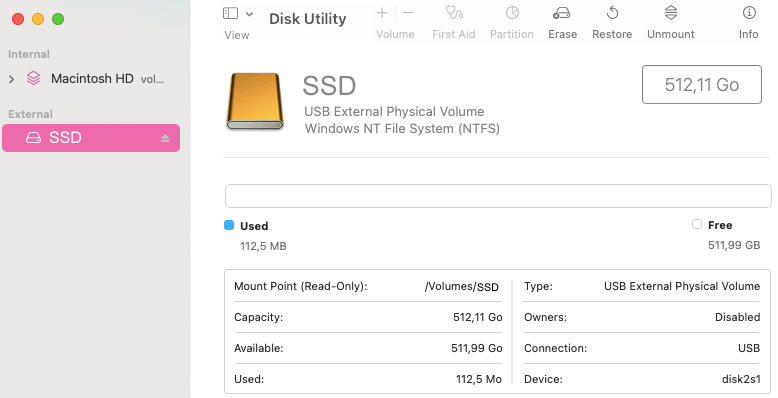Click the '511,99 GB' free value
The width and height of the screenshot is (778, 398).
[x=734, y=245]
